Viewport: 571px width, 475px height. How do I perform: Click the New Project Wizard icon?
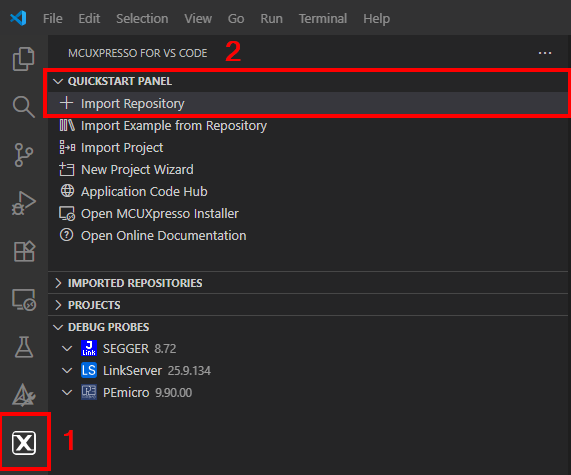[x=67, y=169]
